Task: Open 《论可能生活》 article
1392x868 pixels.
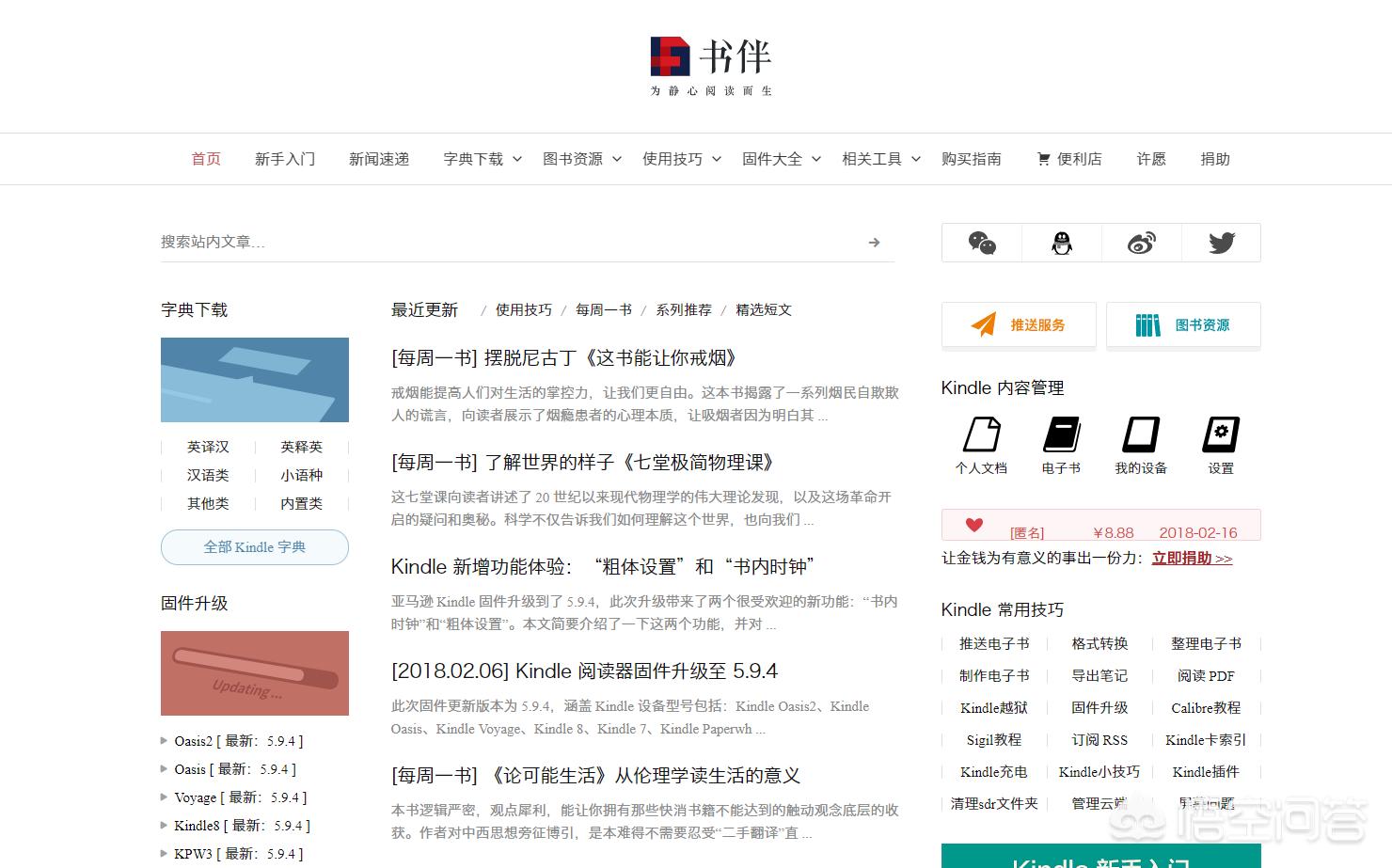Action: (x=596, y=776)
